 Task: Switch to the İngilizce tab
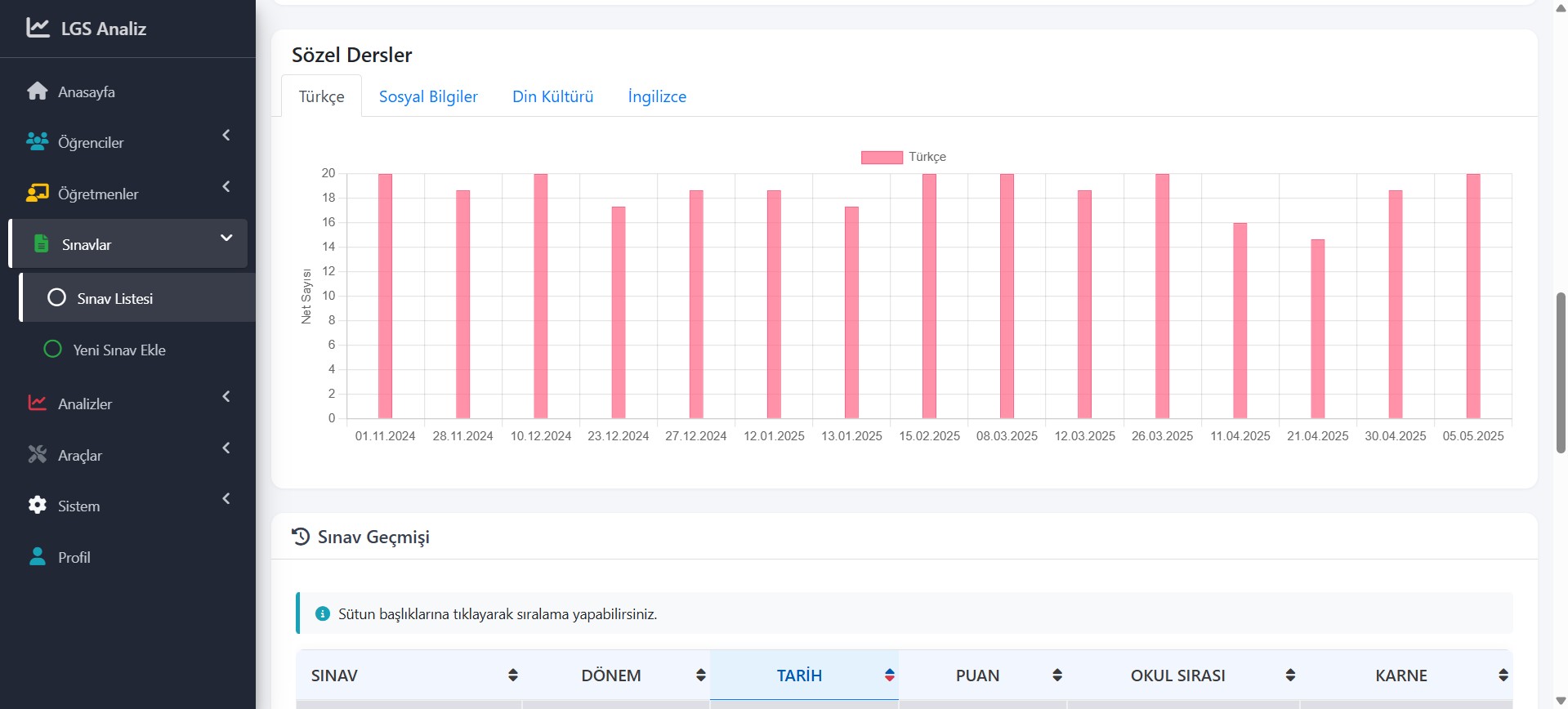(x=657, y=96)
